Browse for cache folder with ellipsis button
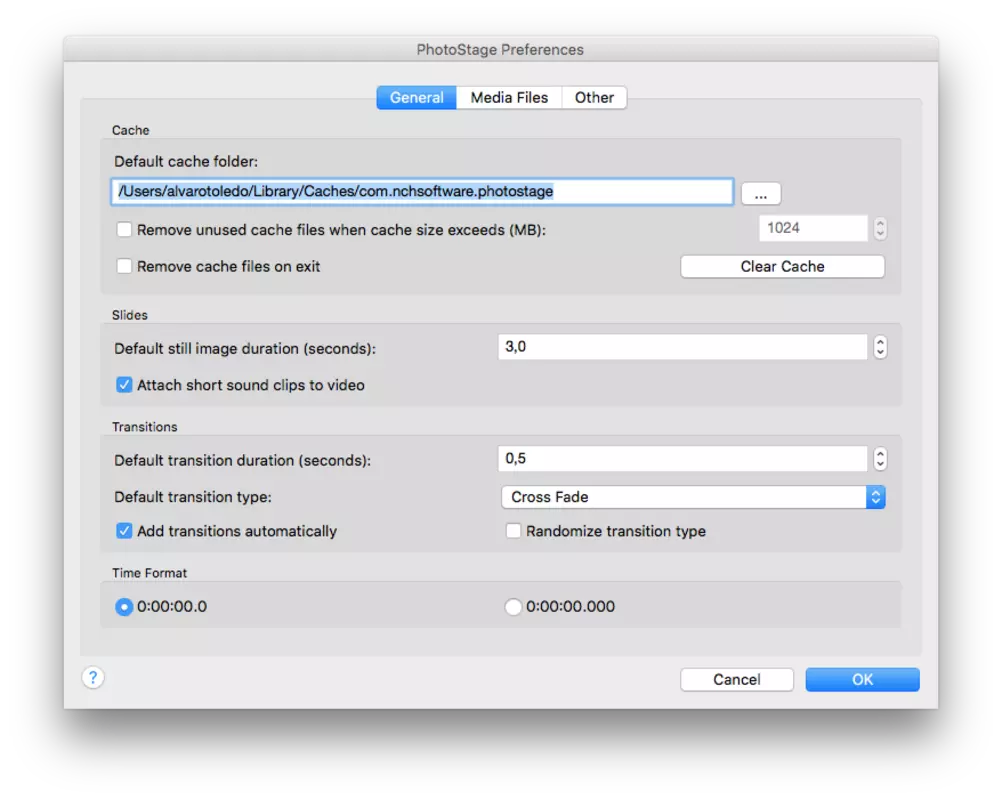 (760, 194)
